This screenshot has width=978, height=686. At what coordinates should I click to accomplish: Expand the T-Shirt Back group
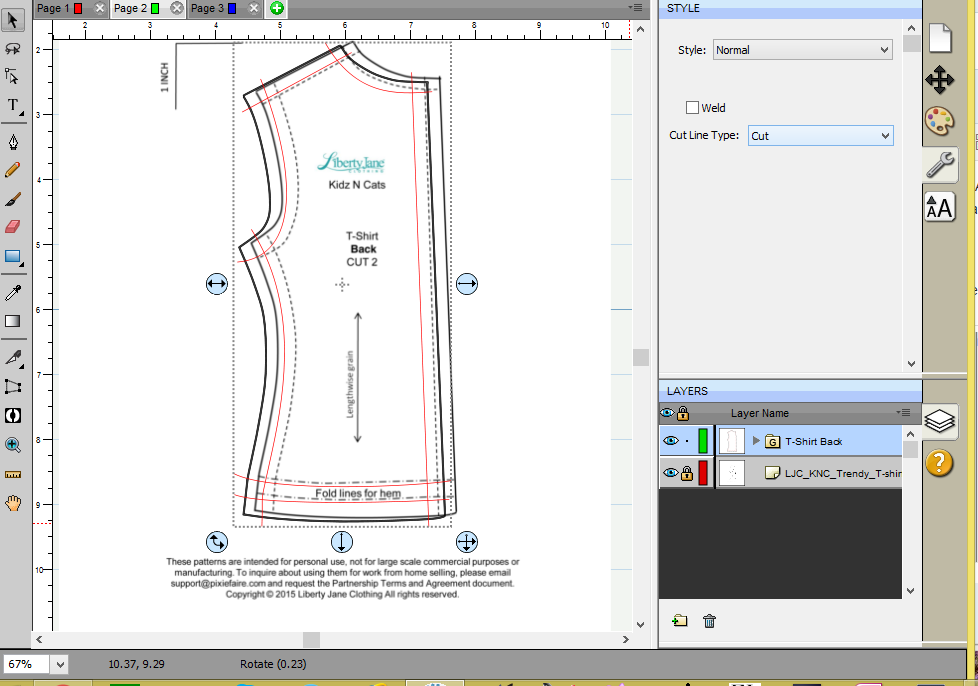[756, 441]
